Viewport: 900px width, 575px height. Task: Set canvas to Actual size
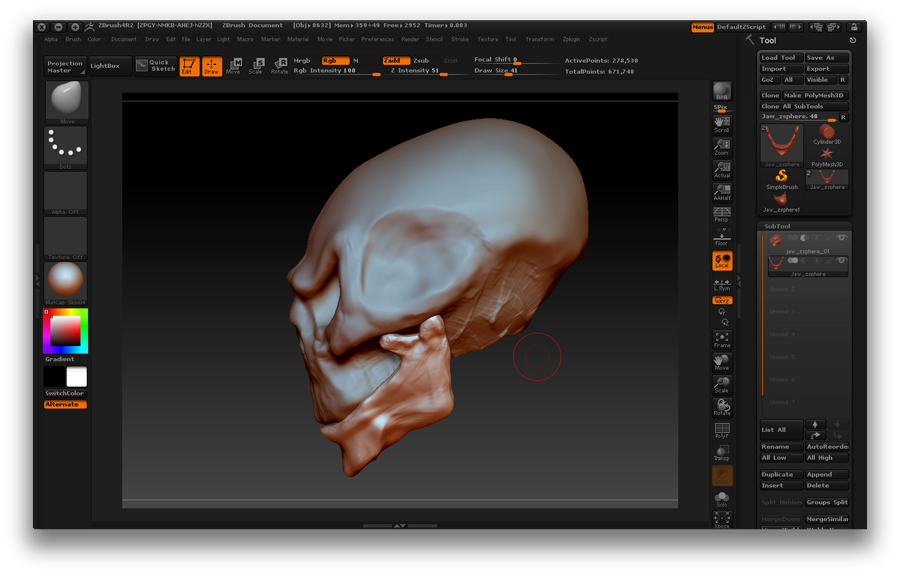(x=721, y=170)
